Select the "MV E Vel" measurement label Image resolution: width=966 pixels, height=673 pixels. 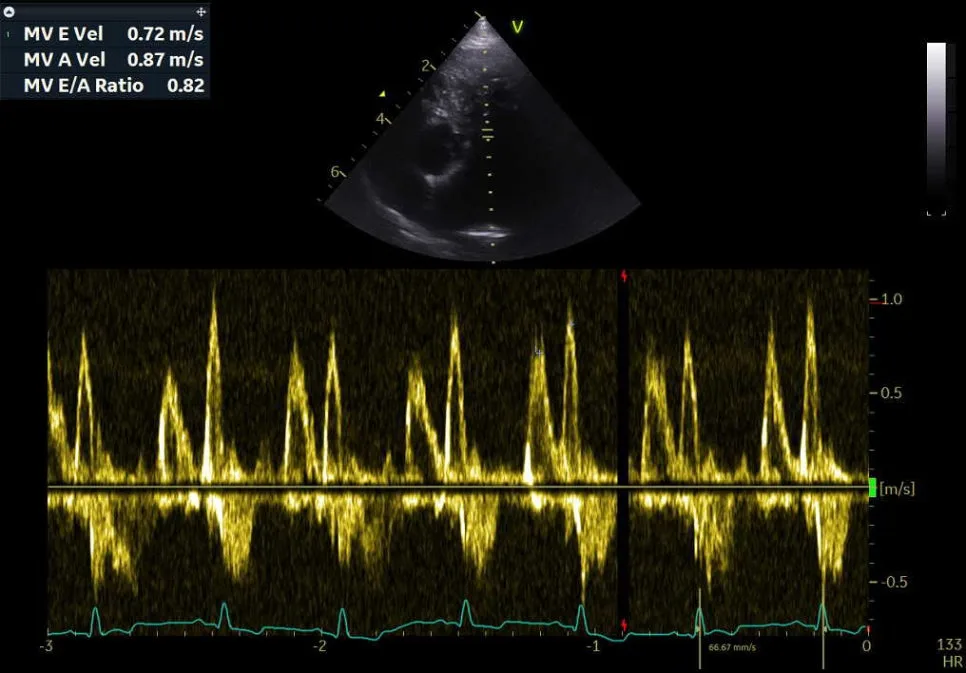pyautogui.click(x=64, y=34)
